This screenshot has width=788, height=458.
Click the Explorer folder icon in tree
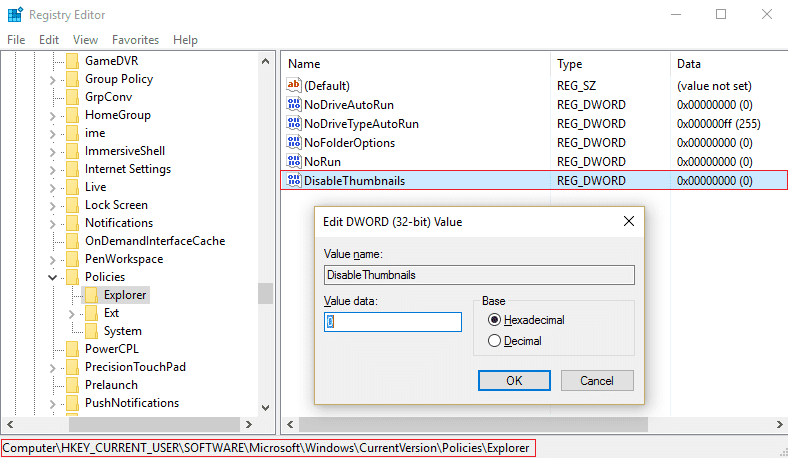click(x=91, y=295)
